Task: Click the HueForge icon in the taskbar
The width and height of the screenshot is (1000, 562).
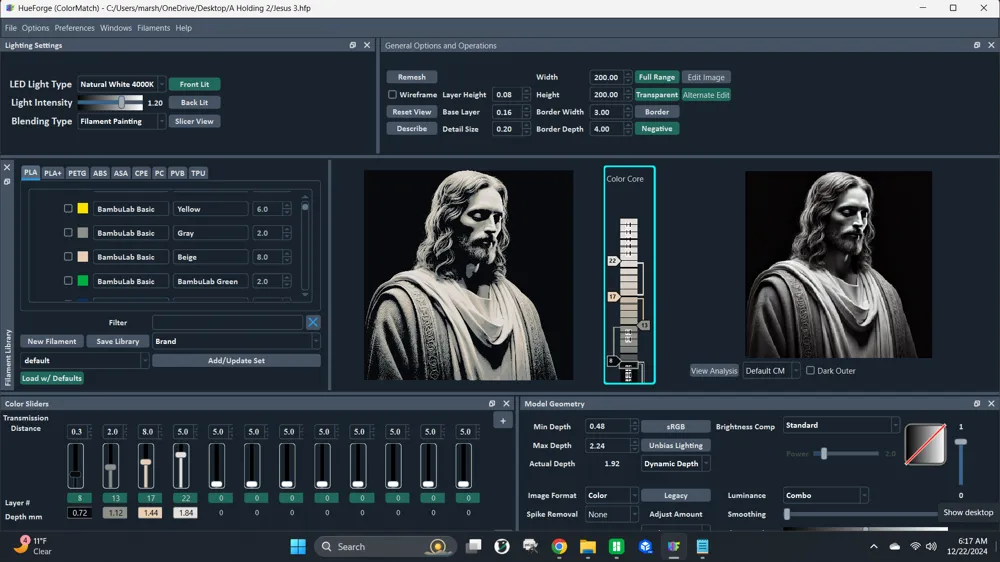Action: [x=673, y=547]
